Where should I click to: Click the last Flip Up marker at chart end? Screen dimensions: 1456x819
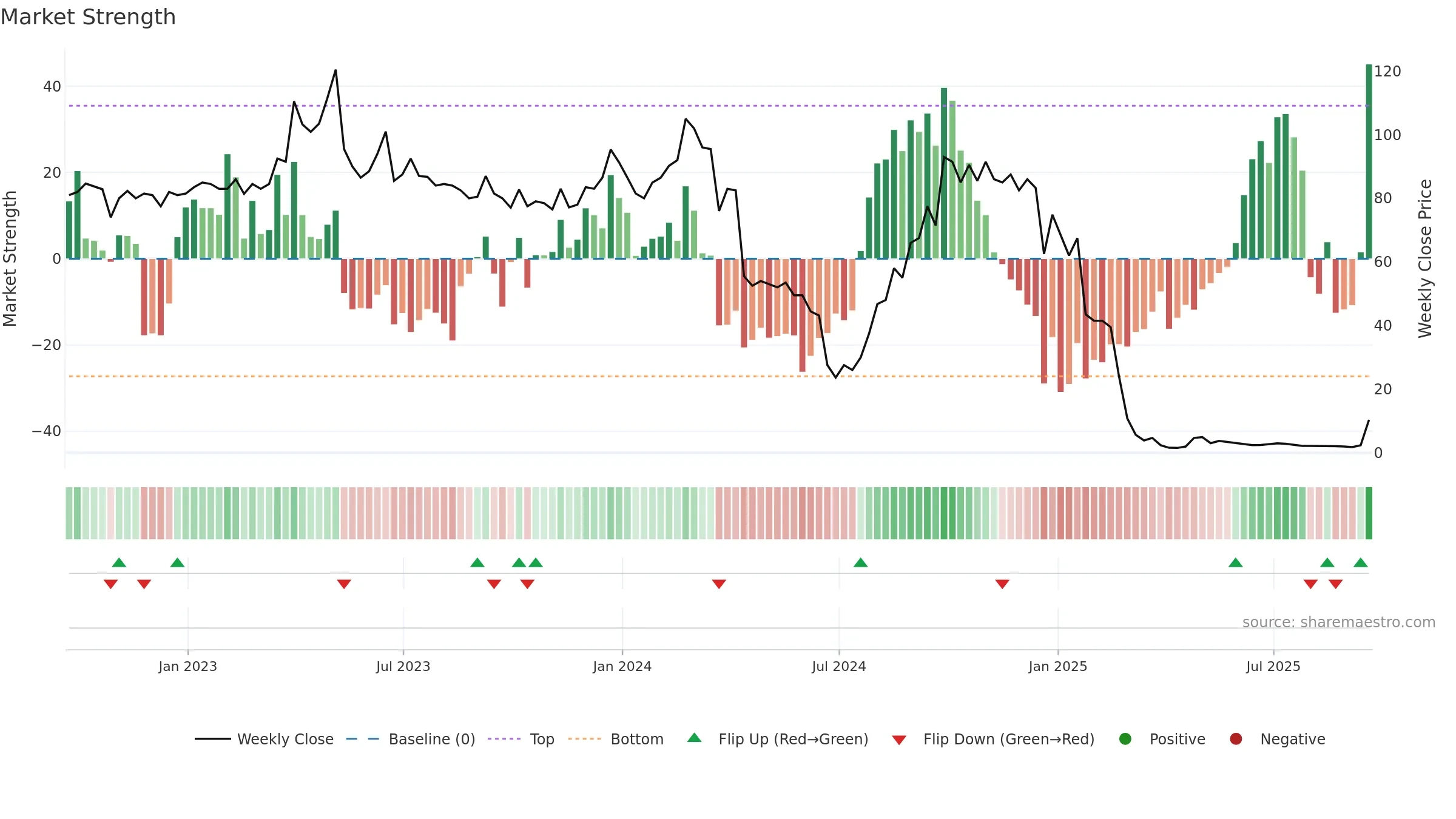click(x=1361, y=562)
